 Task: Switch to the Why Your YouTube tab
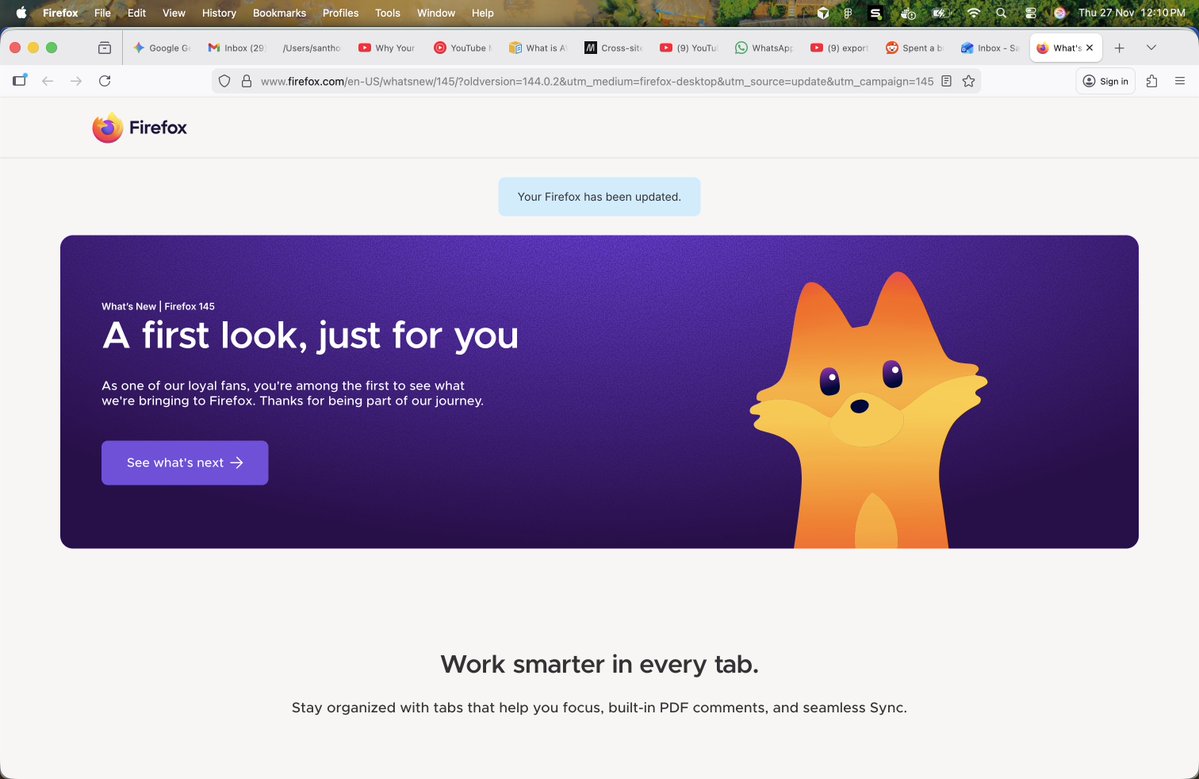(386, 47)
